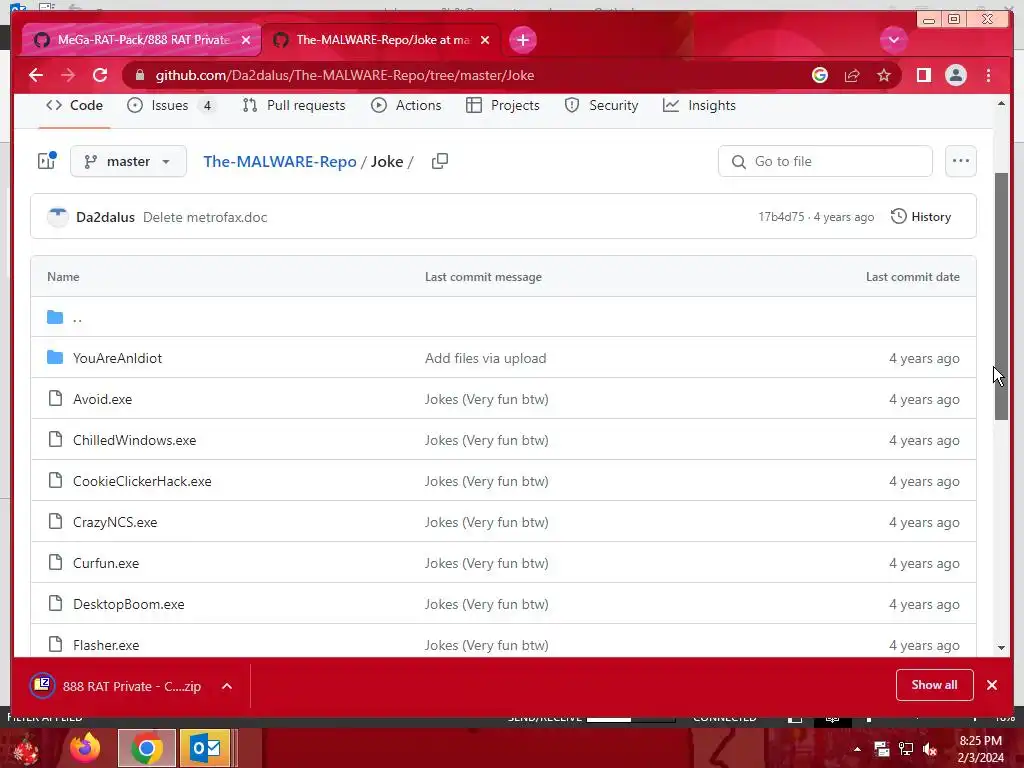Open the taskbar clock showing 8:25 PM
The image size is (1024, 768).
(x=980, y=748)
